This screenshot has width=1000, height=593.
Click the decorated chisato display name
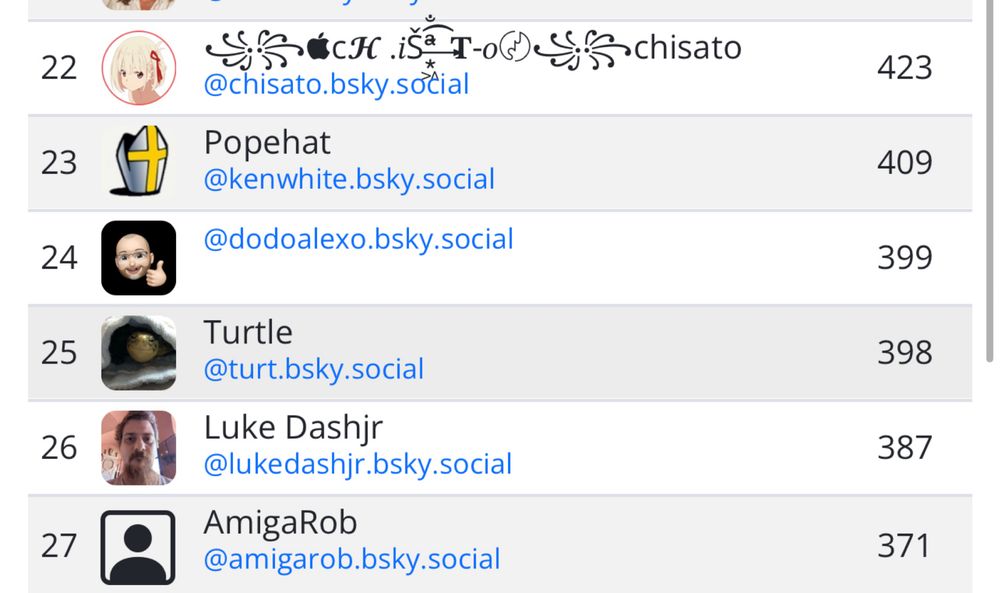(472, 48)
